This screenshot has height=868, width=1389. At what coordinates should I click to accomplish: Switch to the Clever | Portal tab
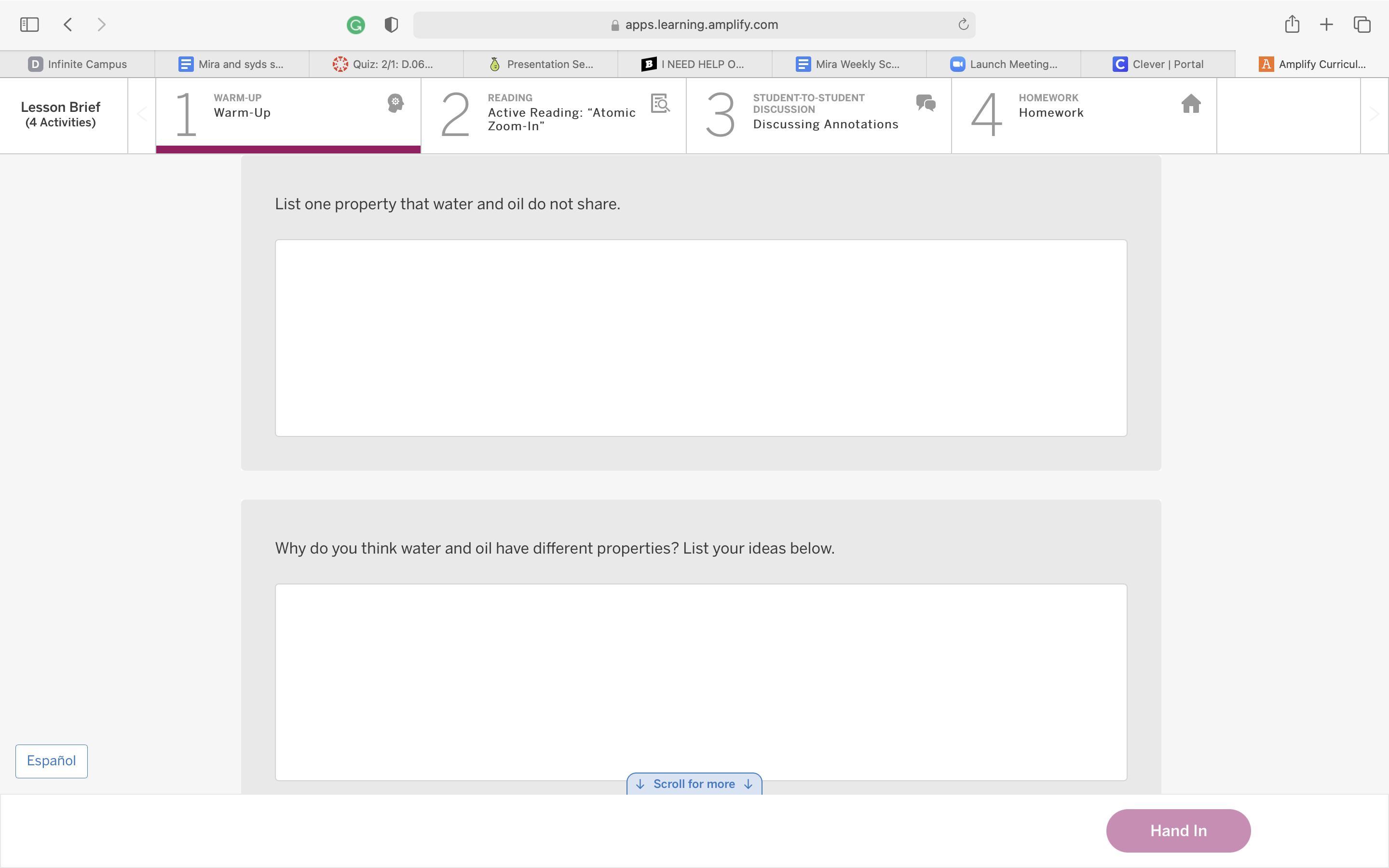tap(1157, 64)
